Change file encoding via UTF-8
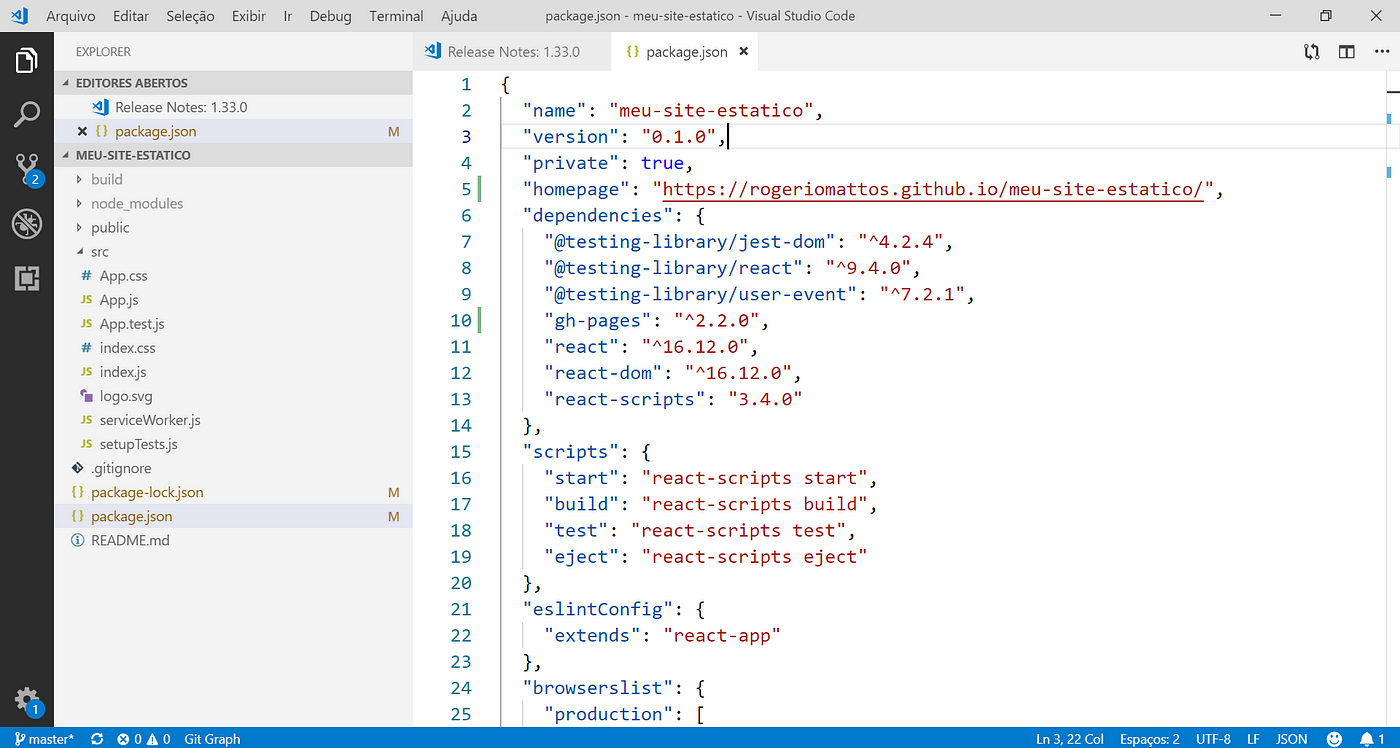This screenshot has width=1400, height=748. [1213, 739]
